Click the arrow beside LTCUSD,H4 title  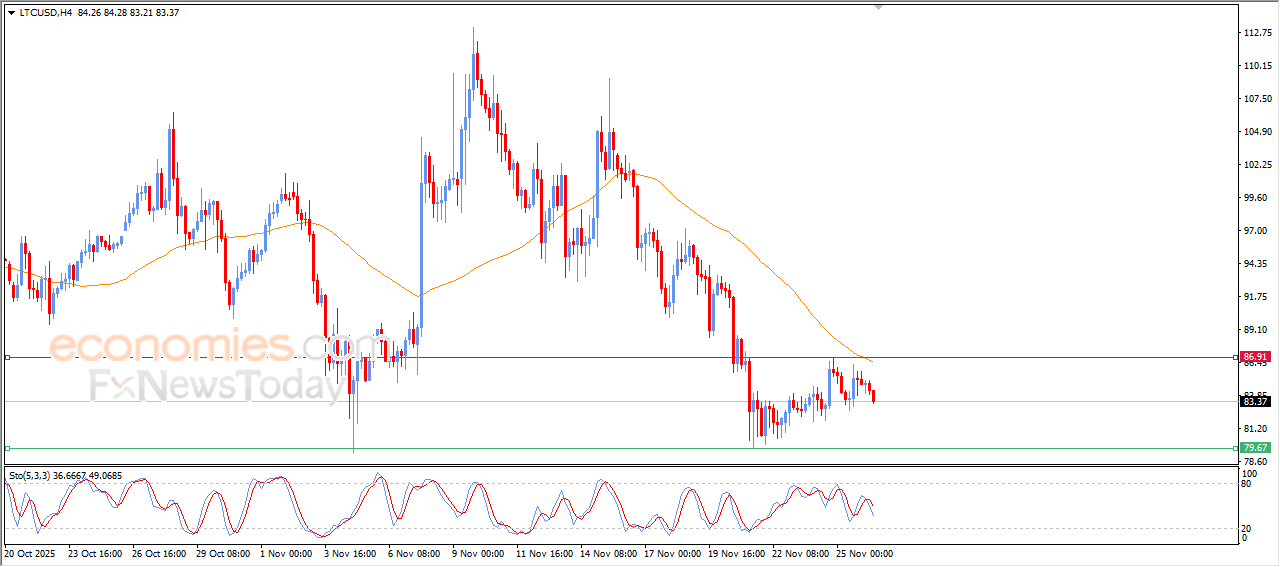coord(11,13)
